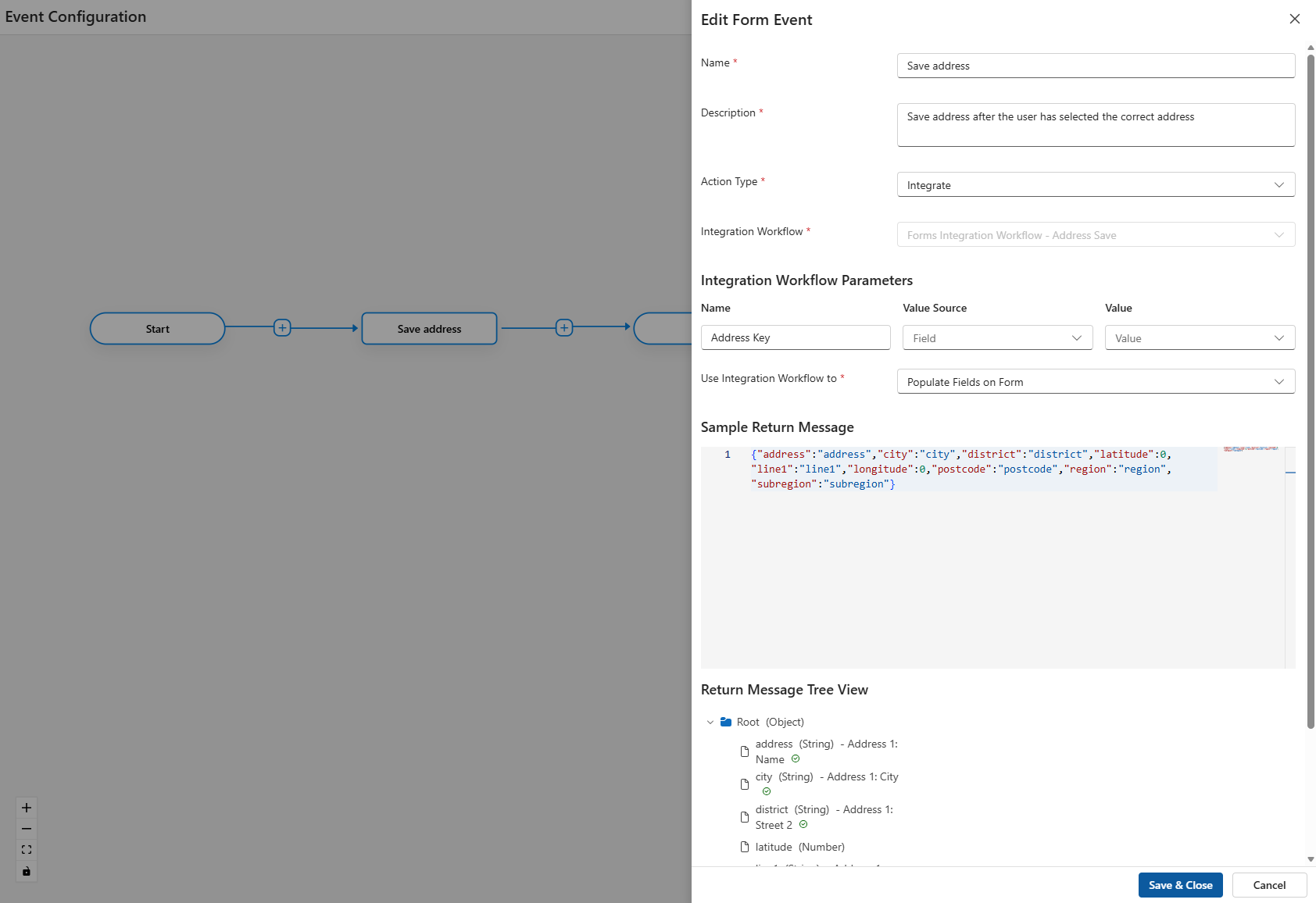
Task: Open Use Integration Workflow to dropdown
Action: pos(1096,382)
